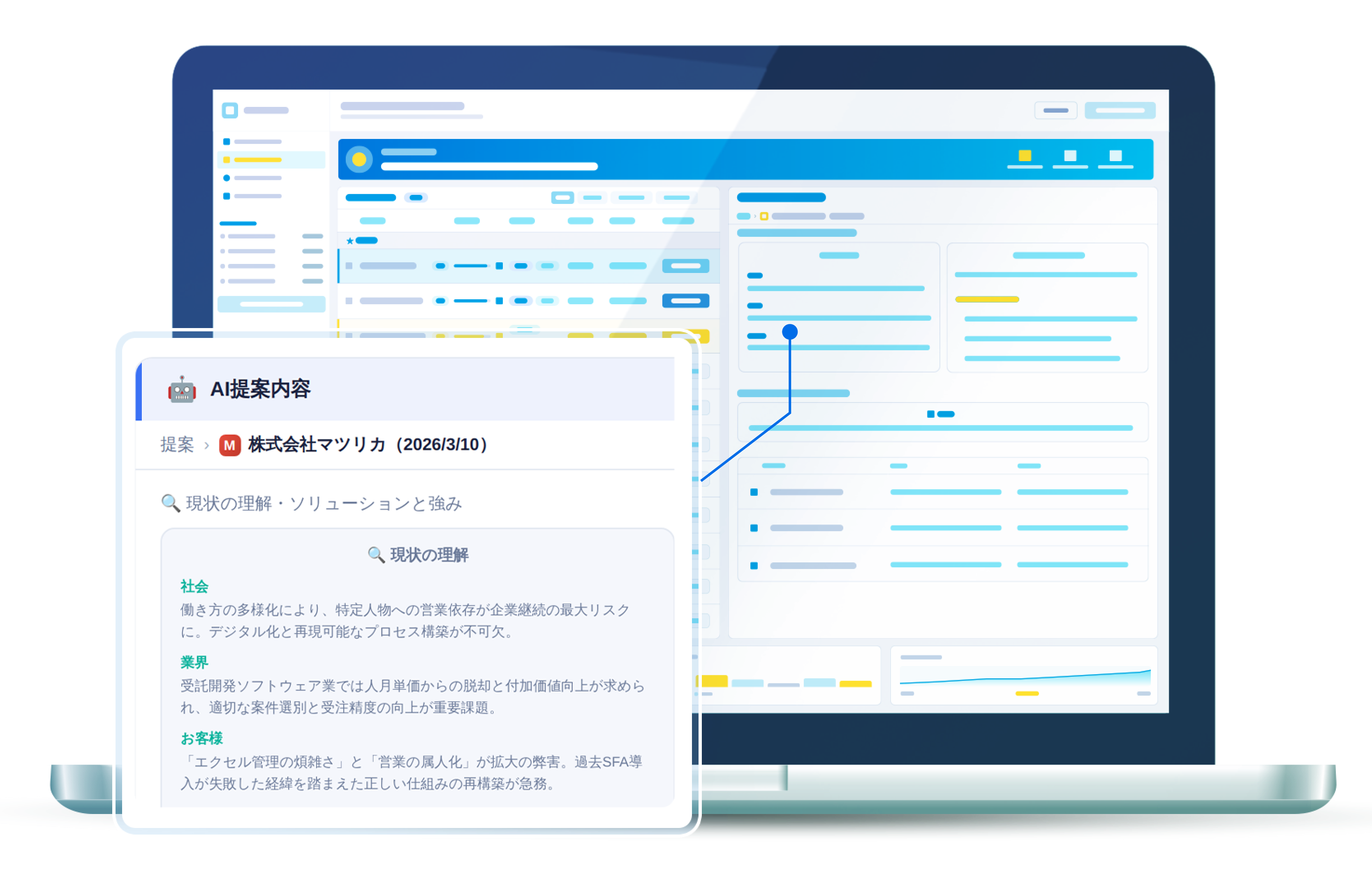Click dark-blue button on the second list row
Screen dimensions: 1372x888
point(685,301)
